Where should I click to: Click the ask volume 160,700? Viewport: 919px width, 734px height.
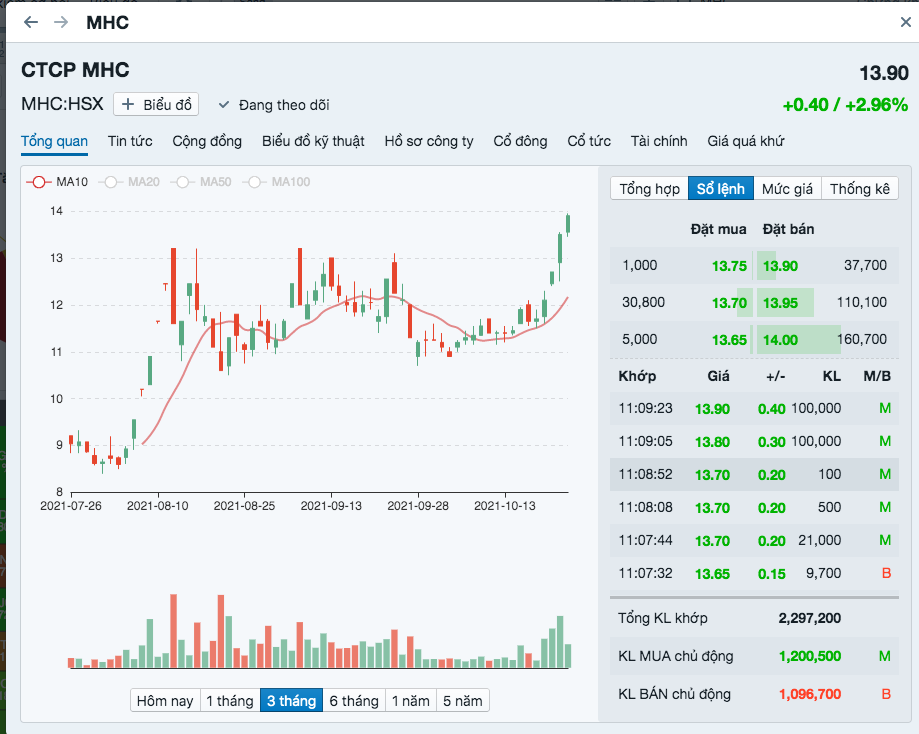pyautogui.click(x=862, y=339)
